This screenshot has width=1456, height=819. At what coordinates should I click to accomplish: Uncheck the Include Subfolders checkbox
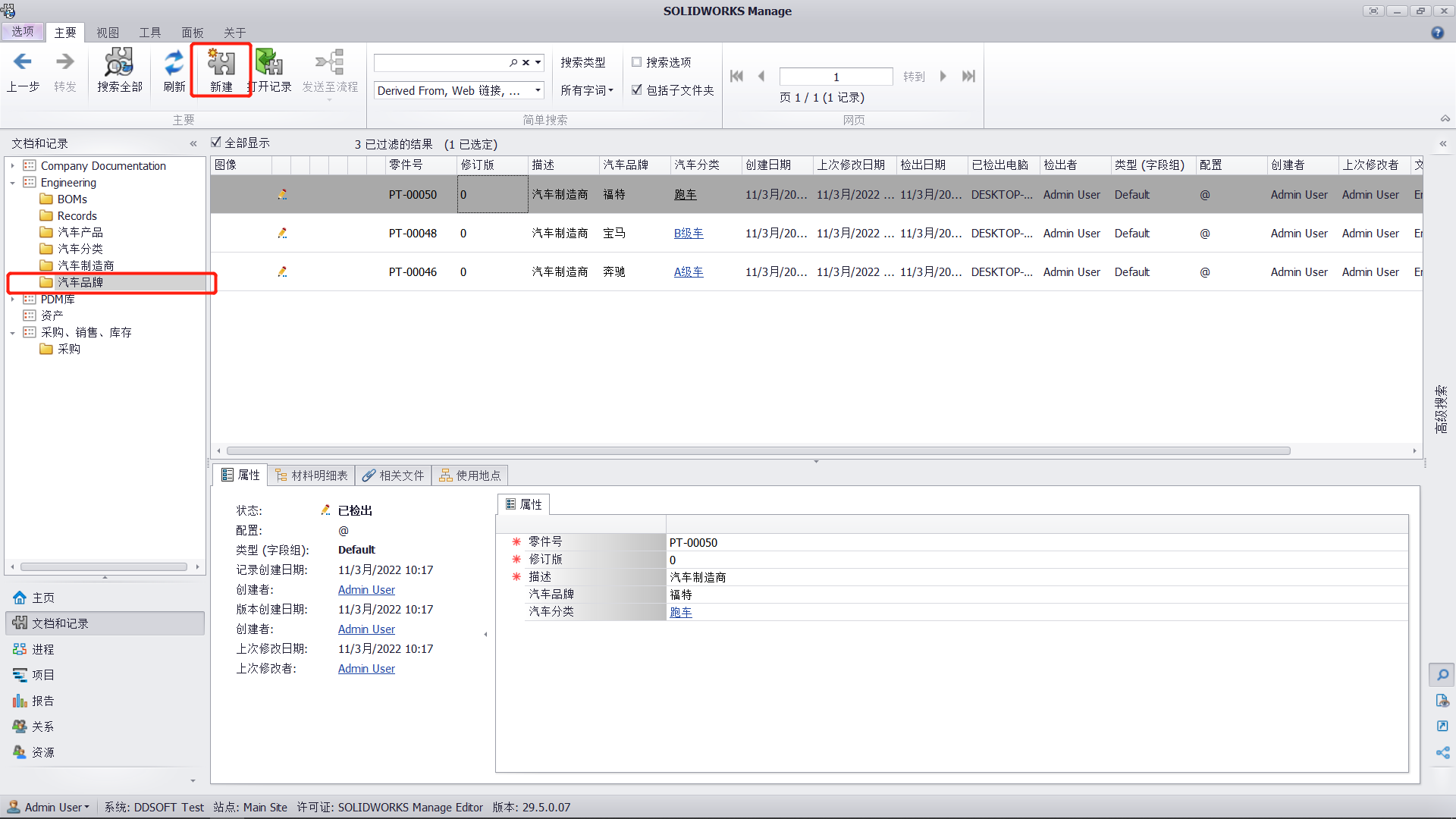(637, 89)
